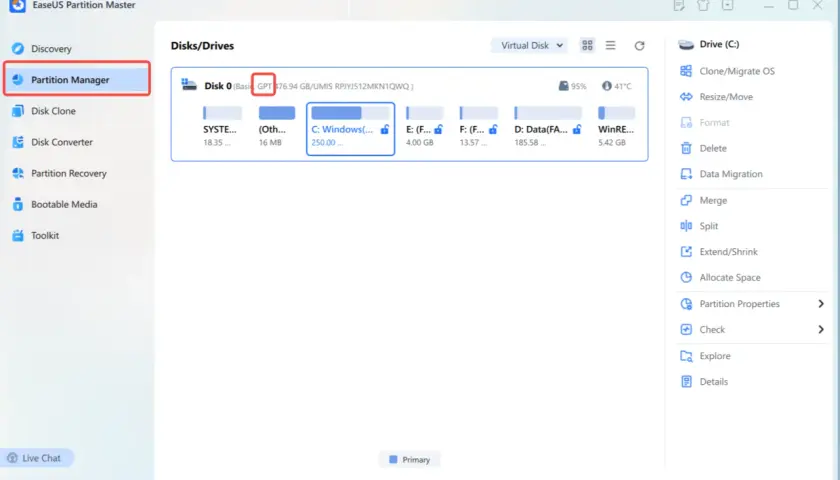Click the Toolkit briefcase icon
840x480 pixels.
tap(18, 235)
